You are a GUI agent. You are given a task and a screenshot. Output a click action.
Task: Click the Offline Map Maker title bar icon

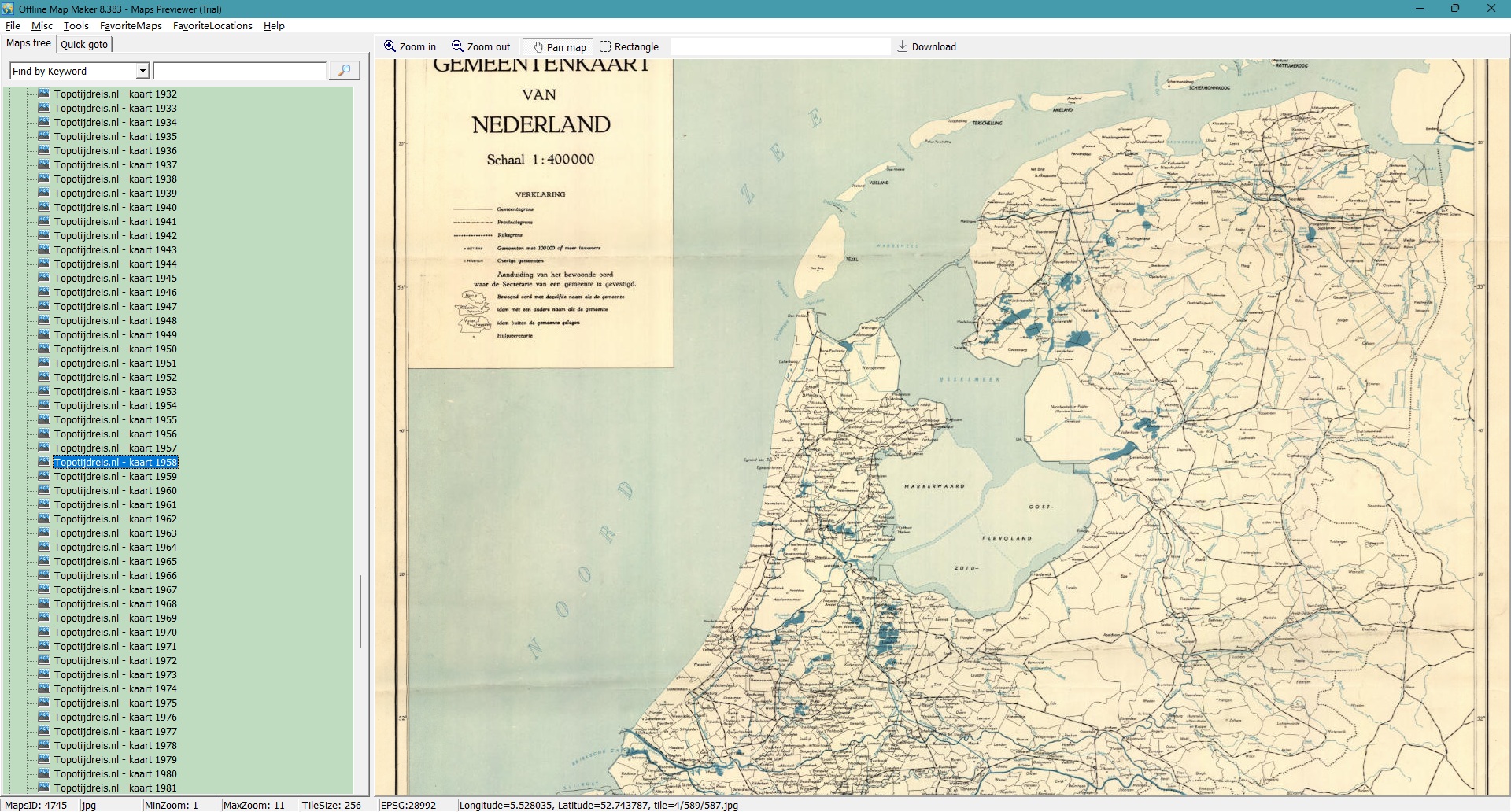8,9
